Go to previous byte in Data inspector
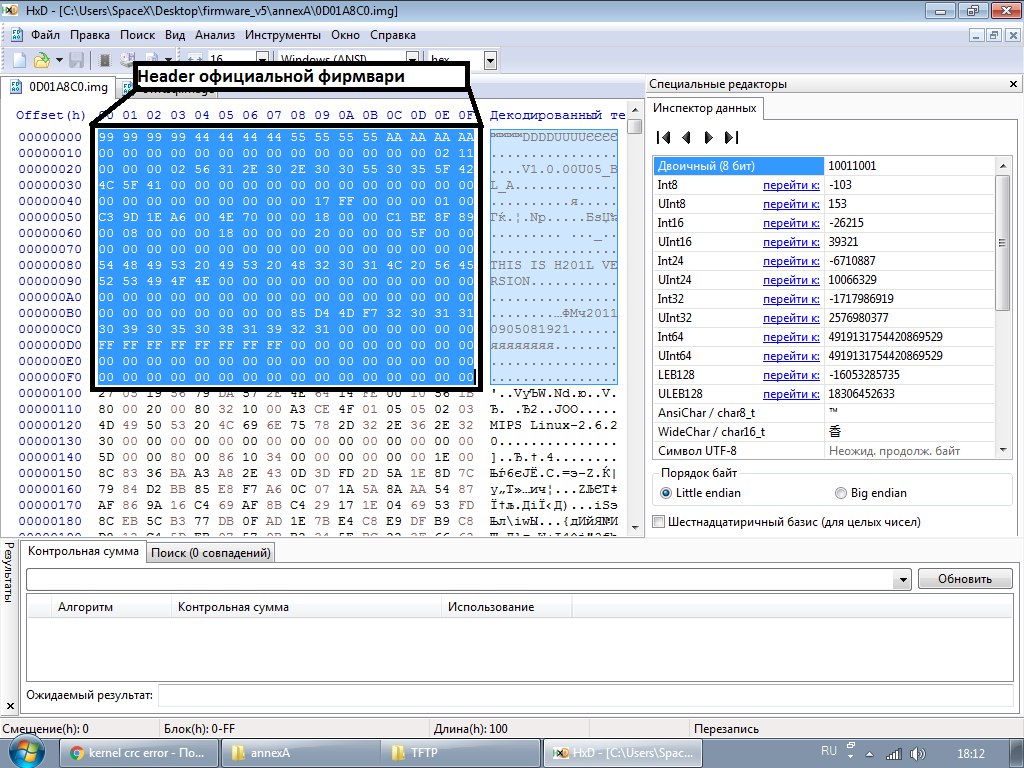This screenshot has width=1024, height=768. (x=686, y=137)
